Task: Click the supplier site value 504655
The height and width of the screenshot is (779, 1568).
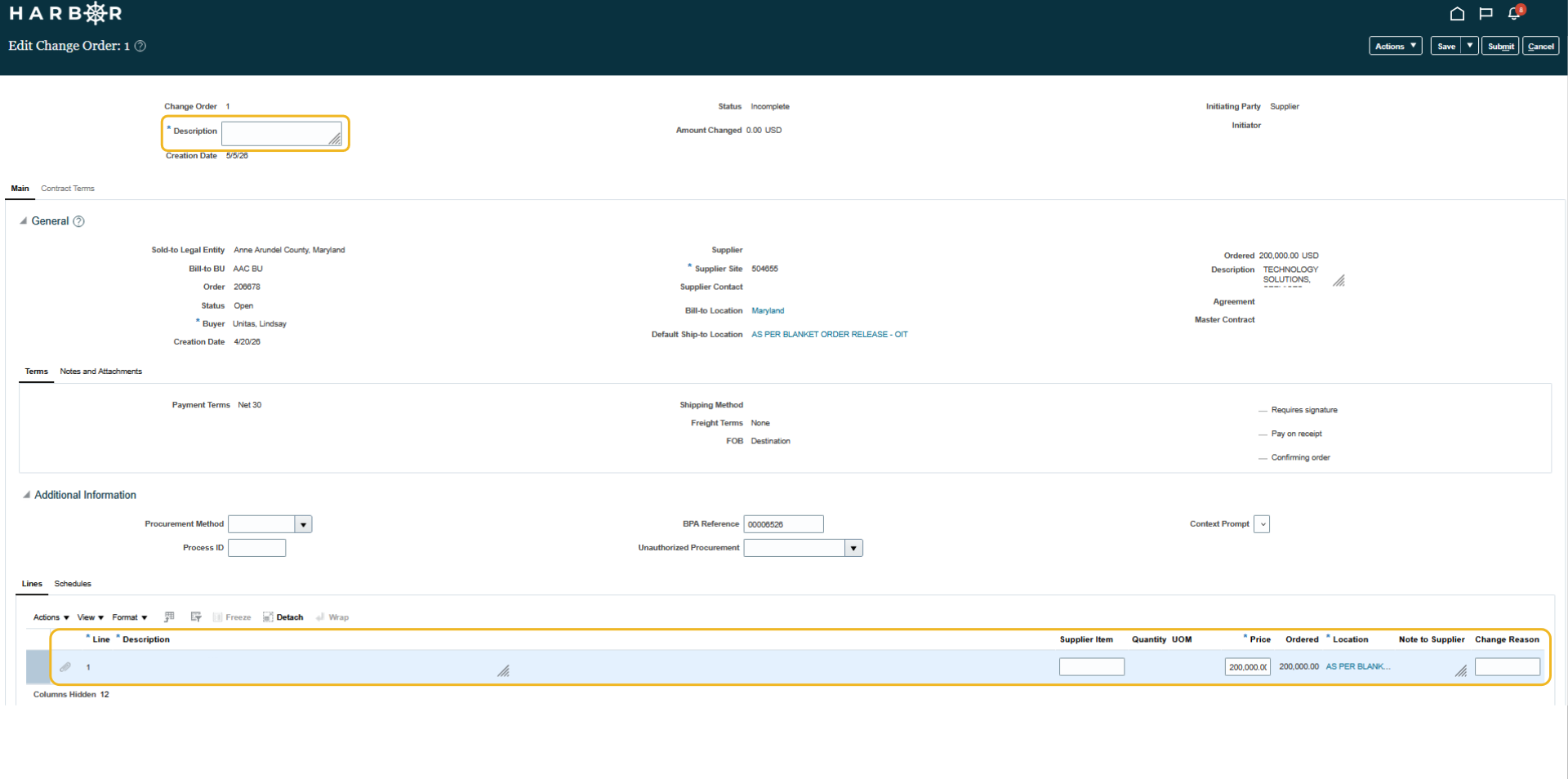Action: point(765,269)
